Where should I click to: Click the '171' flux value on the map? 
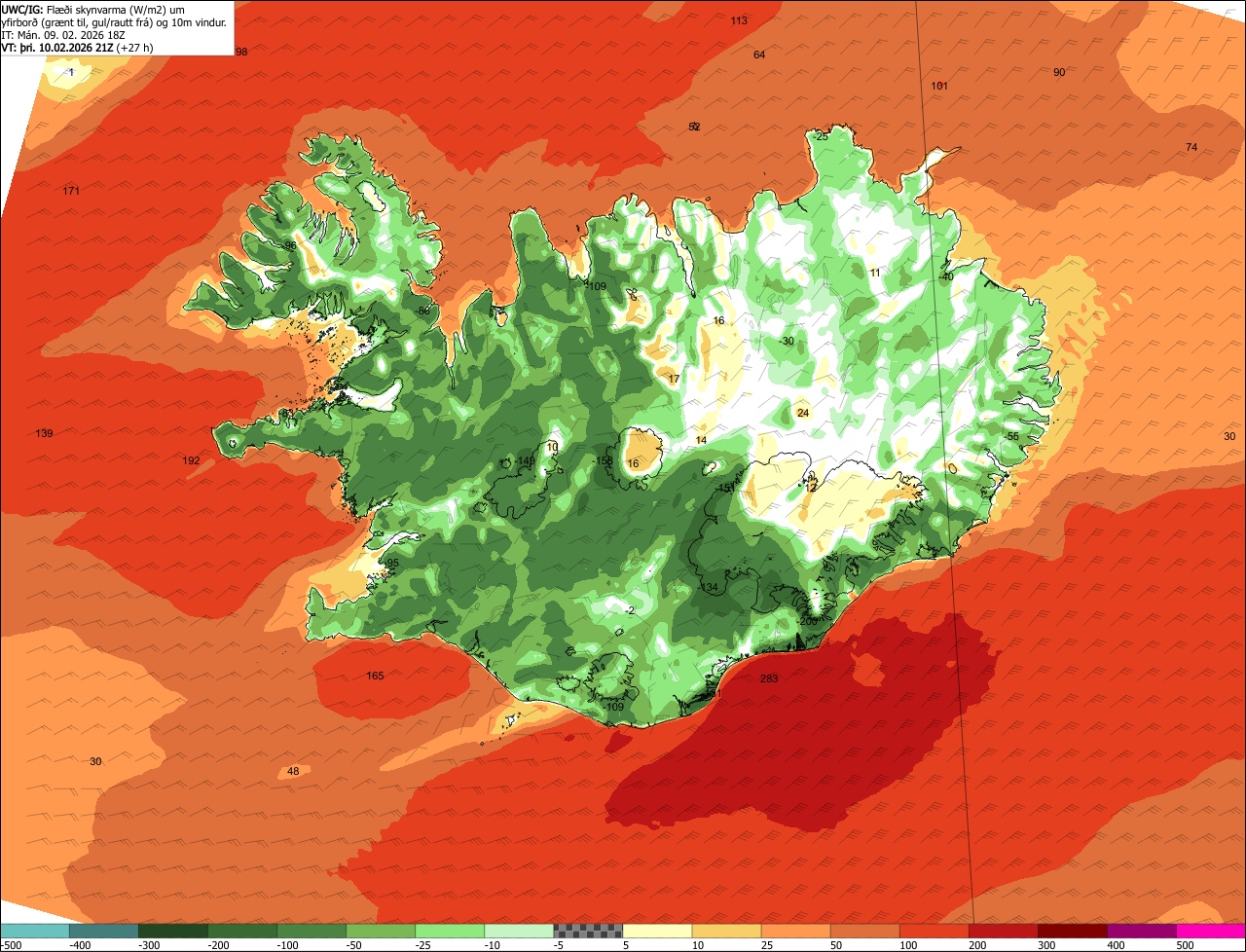click(x=71, y=191)
